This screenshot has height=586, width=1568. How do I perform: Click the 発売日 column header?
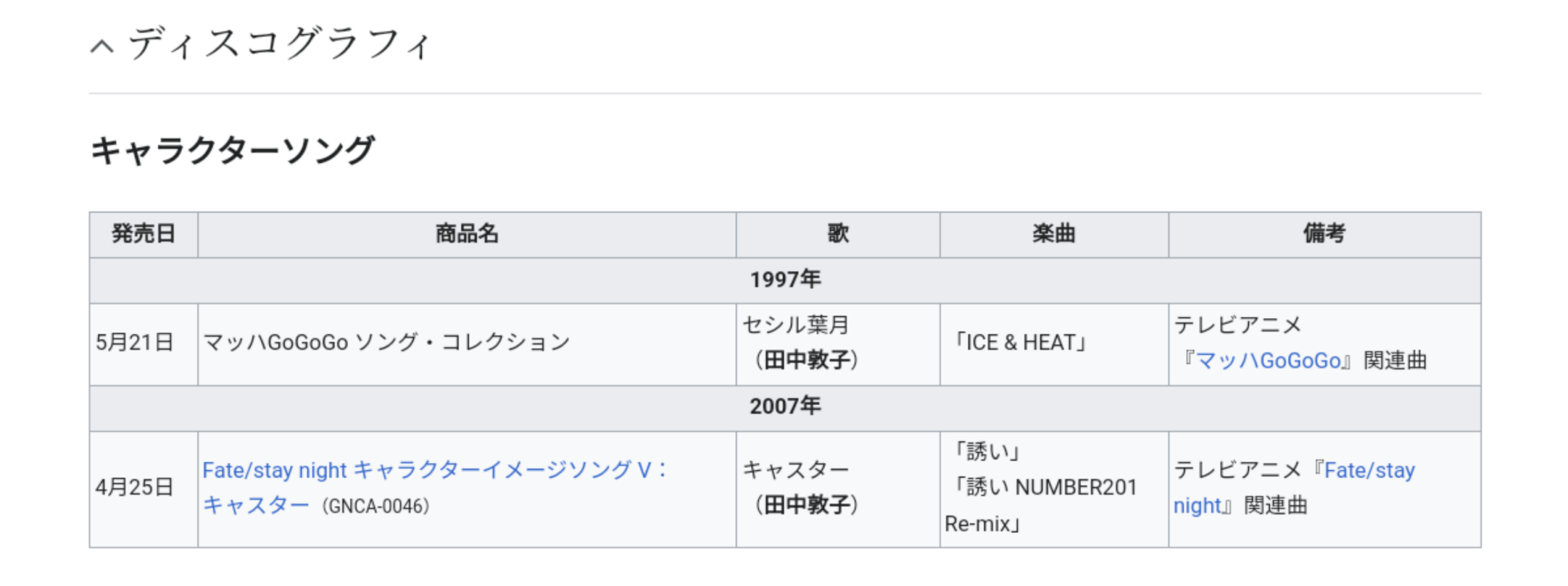pyautogui.click(x=143, y=234)
